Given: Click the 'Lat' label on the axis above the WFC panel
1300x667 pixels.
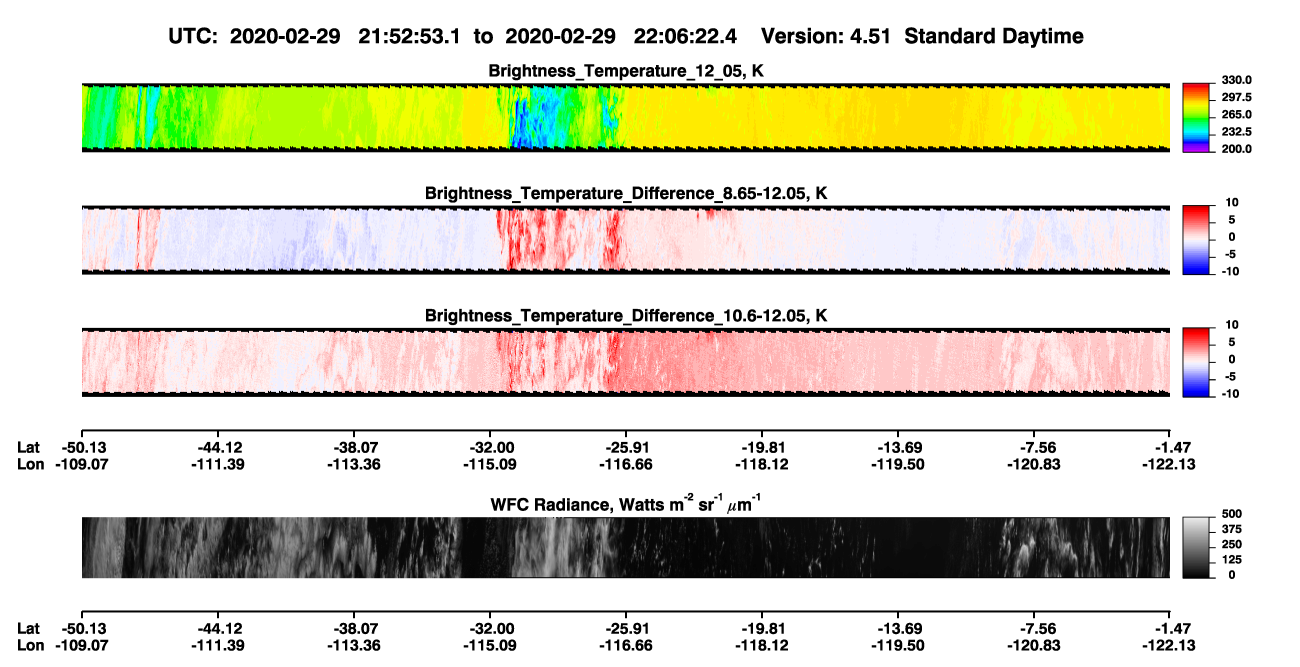Looking at the screenshot, I should tap(30, 447).
